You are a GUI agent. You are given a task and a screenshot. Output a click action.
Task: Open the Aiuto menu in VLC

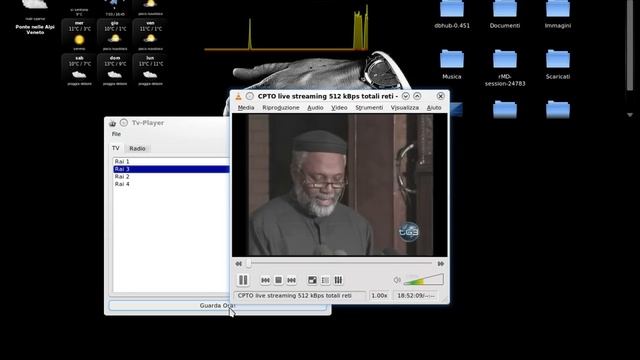tap(434, 108)
